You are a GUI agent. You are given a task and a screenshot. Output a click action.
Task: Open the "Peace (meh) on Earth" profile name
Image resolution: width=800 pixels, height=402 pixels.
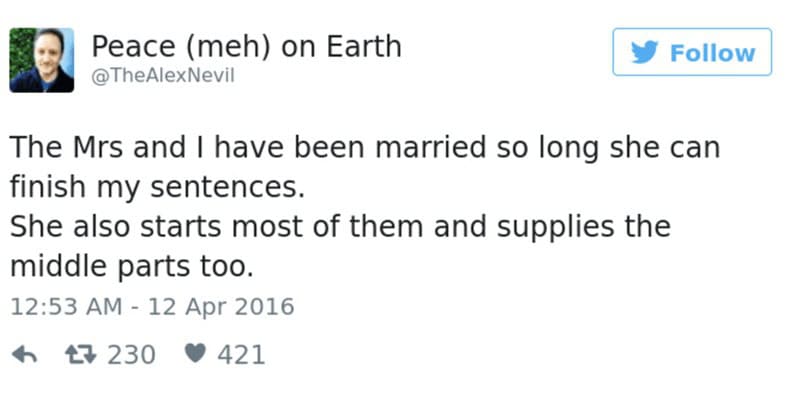click(246, 46)
